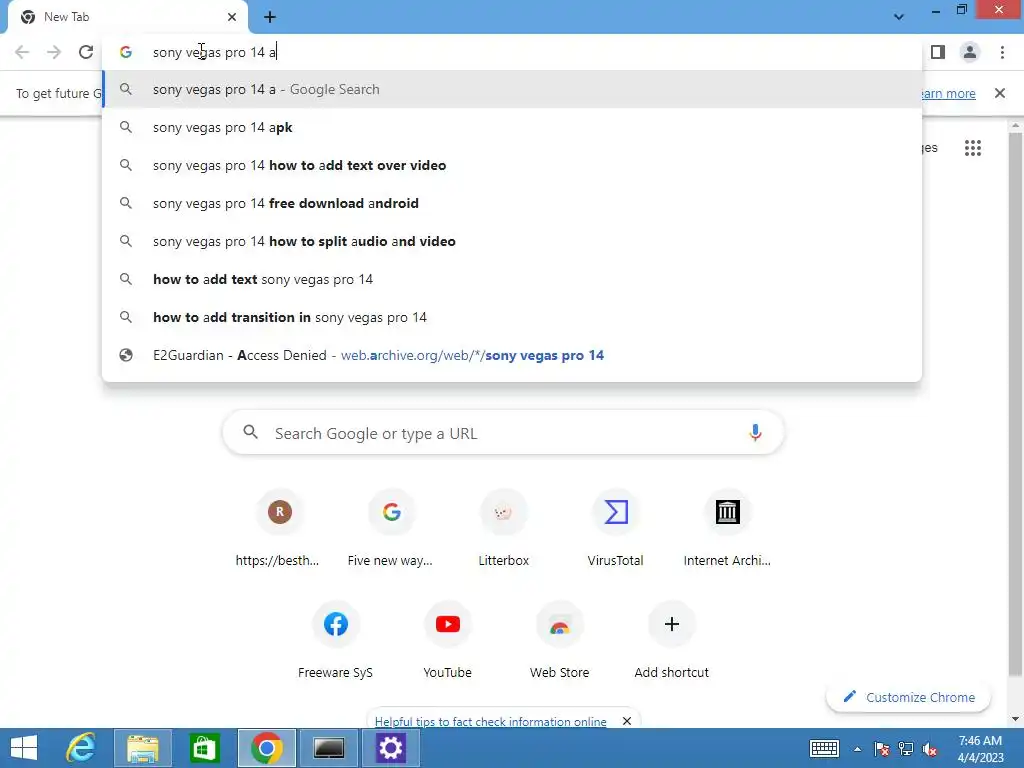Close the New Tab tab
This screenshot has width=1024, height=768.
pyautogui.click(x=232, y=17)
